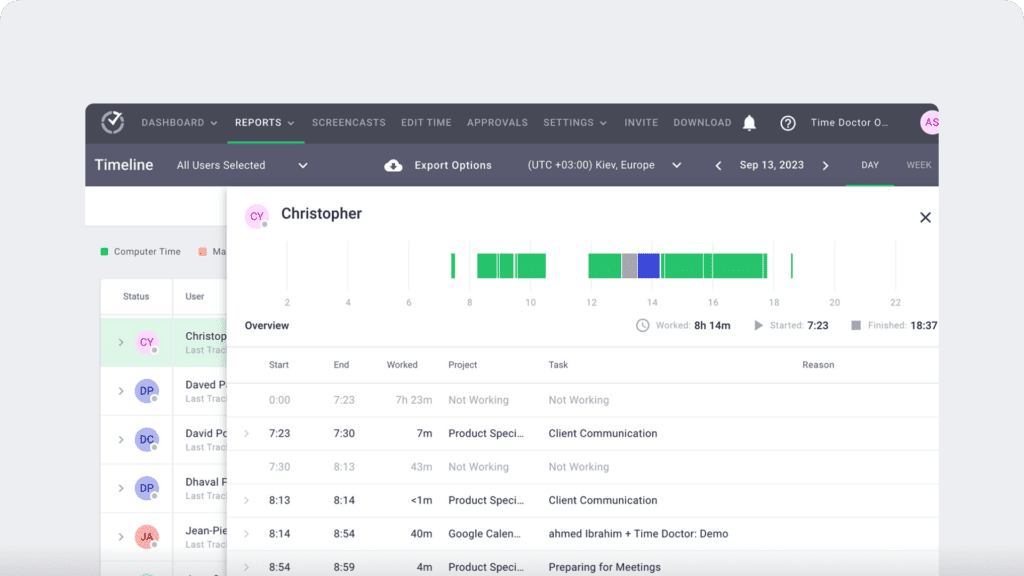Click the blue segment on the timeline

point(648,266)
